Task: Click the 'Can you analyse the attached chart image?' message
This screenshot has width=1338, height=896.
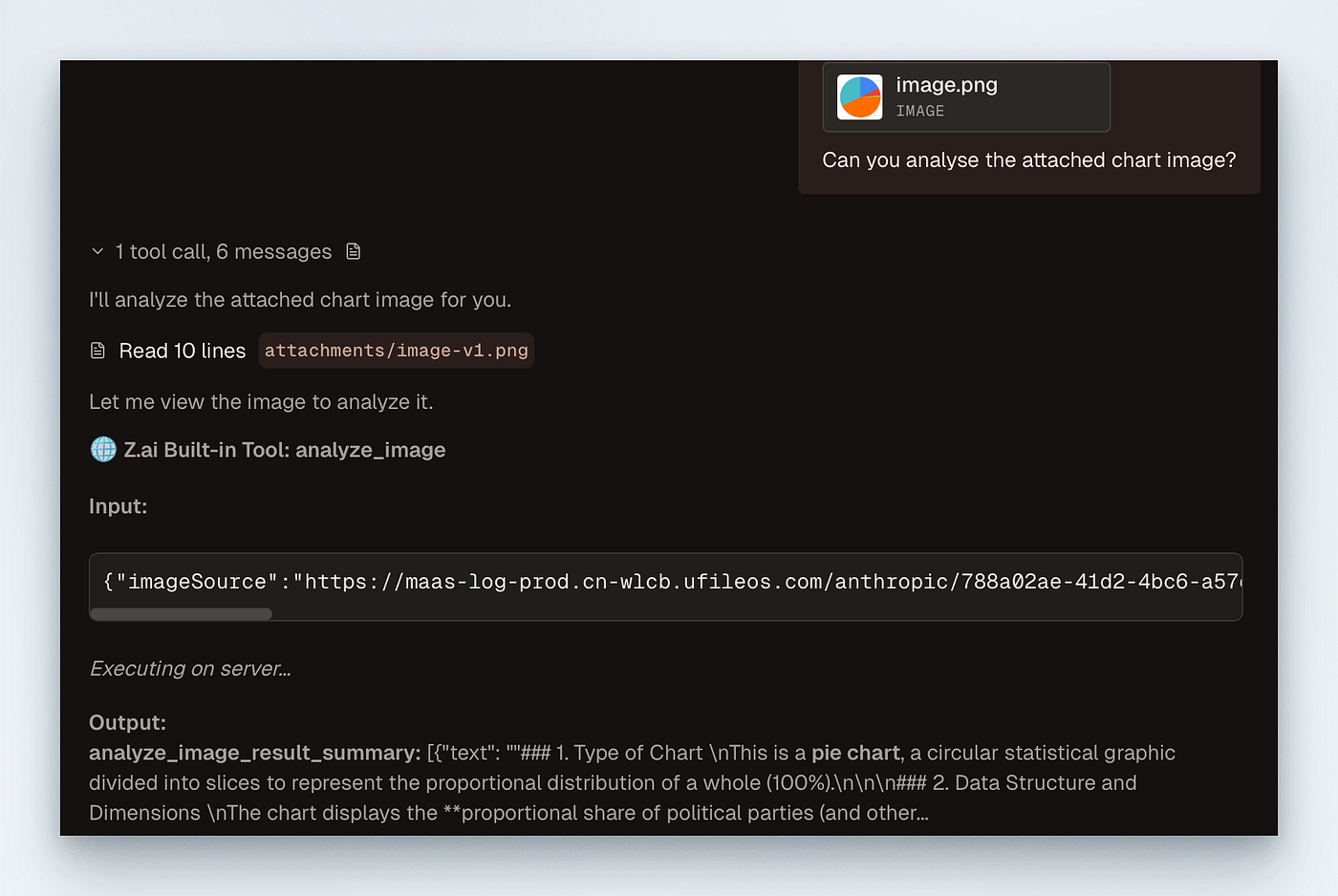Action: coord(1028,160)
